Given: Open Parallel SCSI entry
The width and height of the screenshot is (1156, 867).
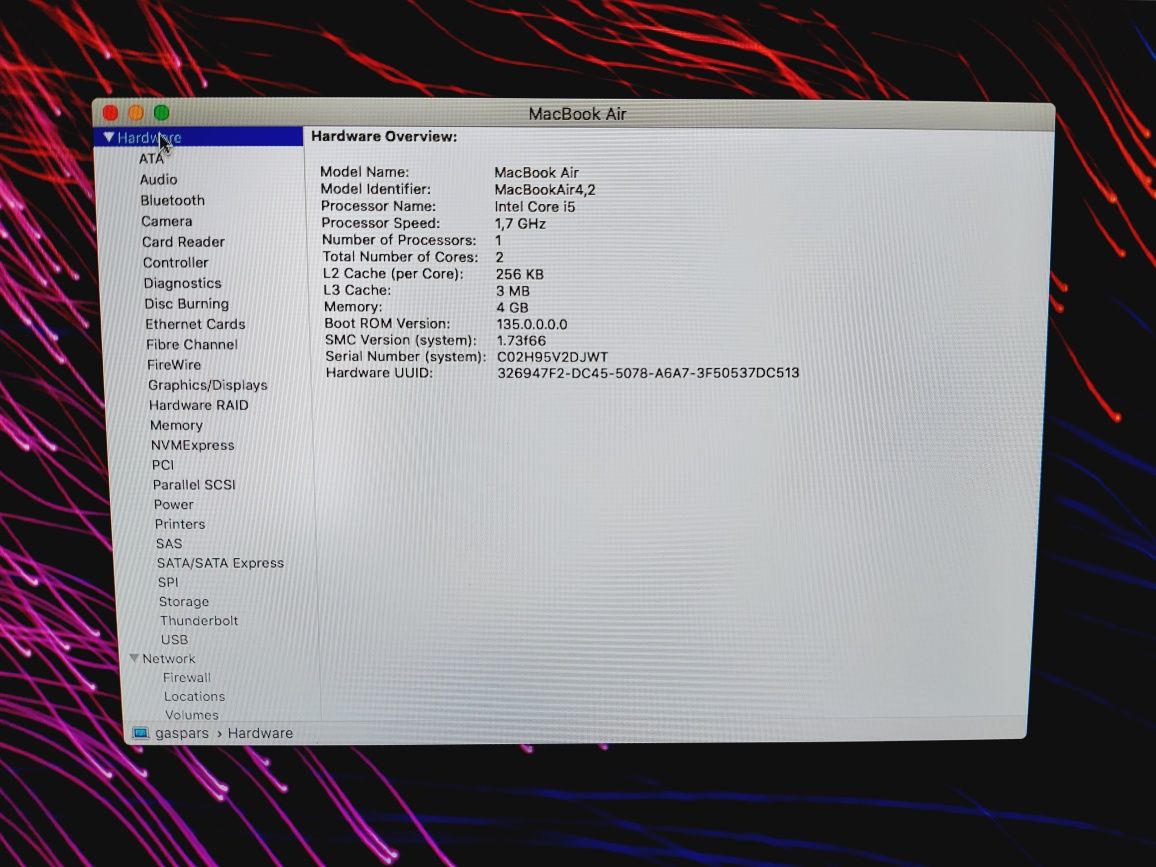Looking at the screenshot, I should coord(194,484).
